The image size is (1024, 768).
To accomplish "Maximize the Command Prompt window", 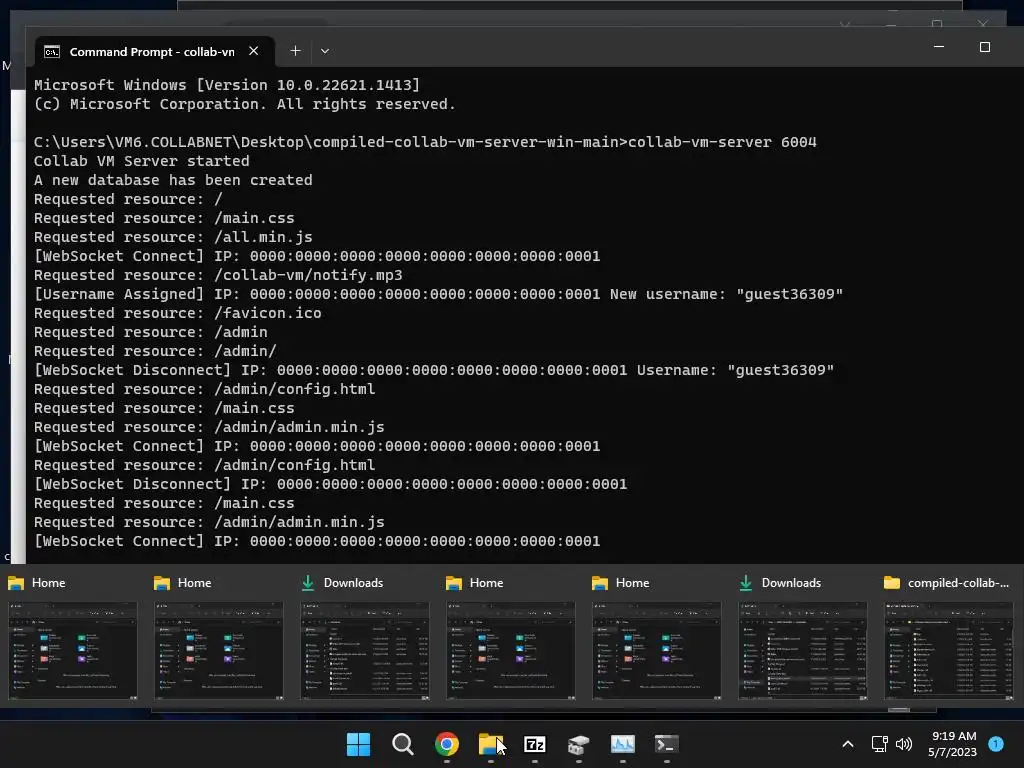I will click(985, 47).
